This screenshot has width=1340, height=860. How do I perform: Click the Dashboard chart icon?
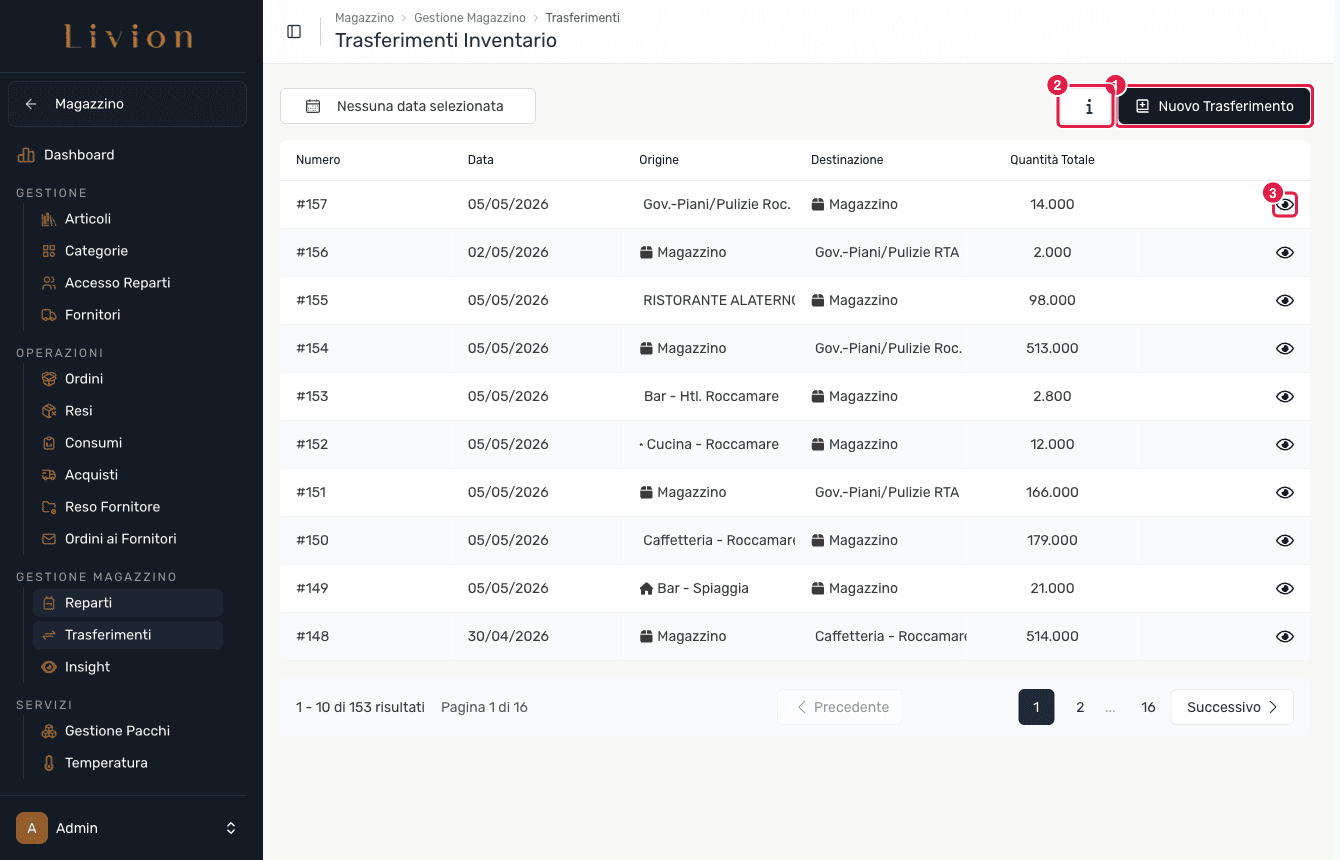coord(26,155)
